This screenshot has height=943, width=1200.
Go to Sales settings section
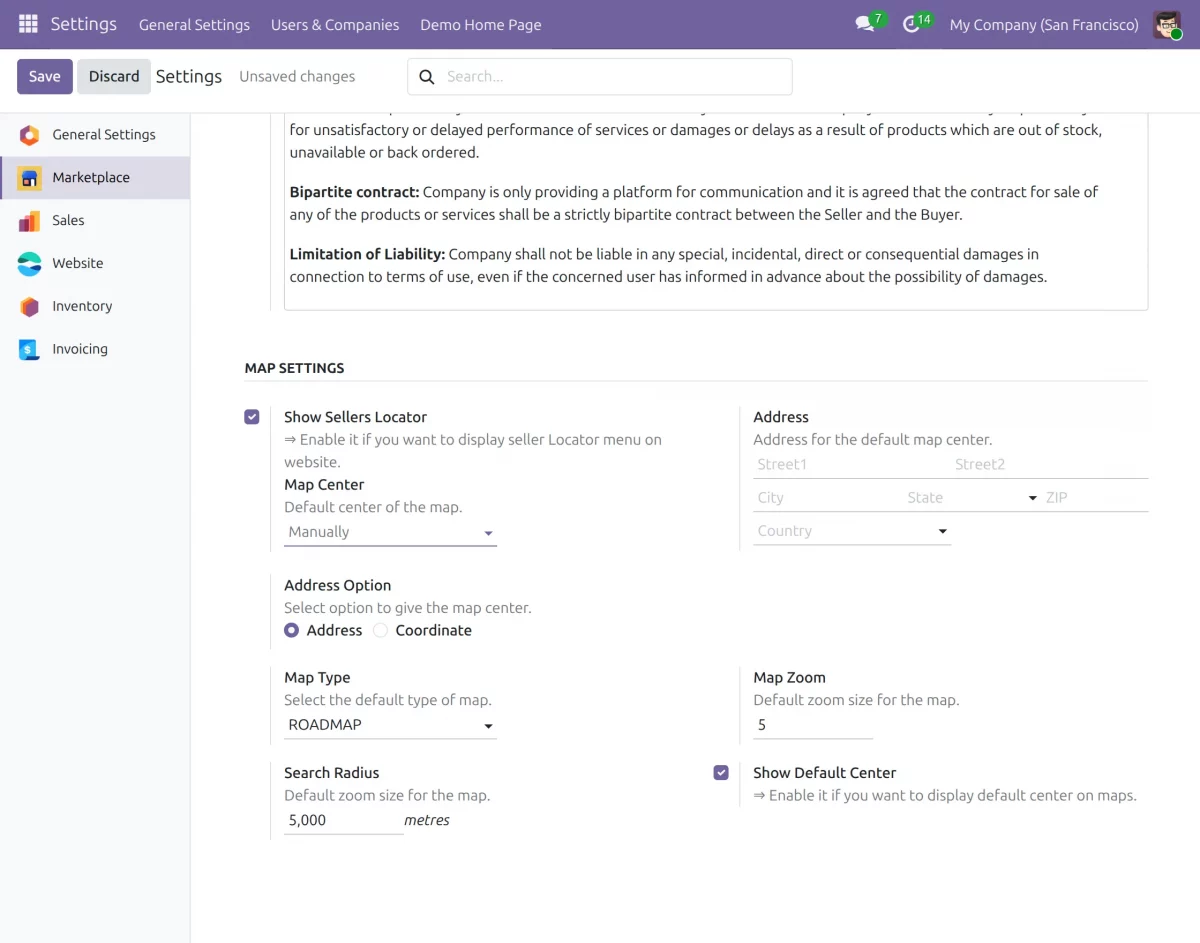point(95,221)
